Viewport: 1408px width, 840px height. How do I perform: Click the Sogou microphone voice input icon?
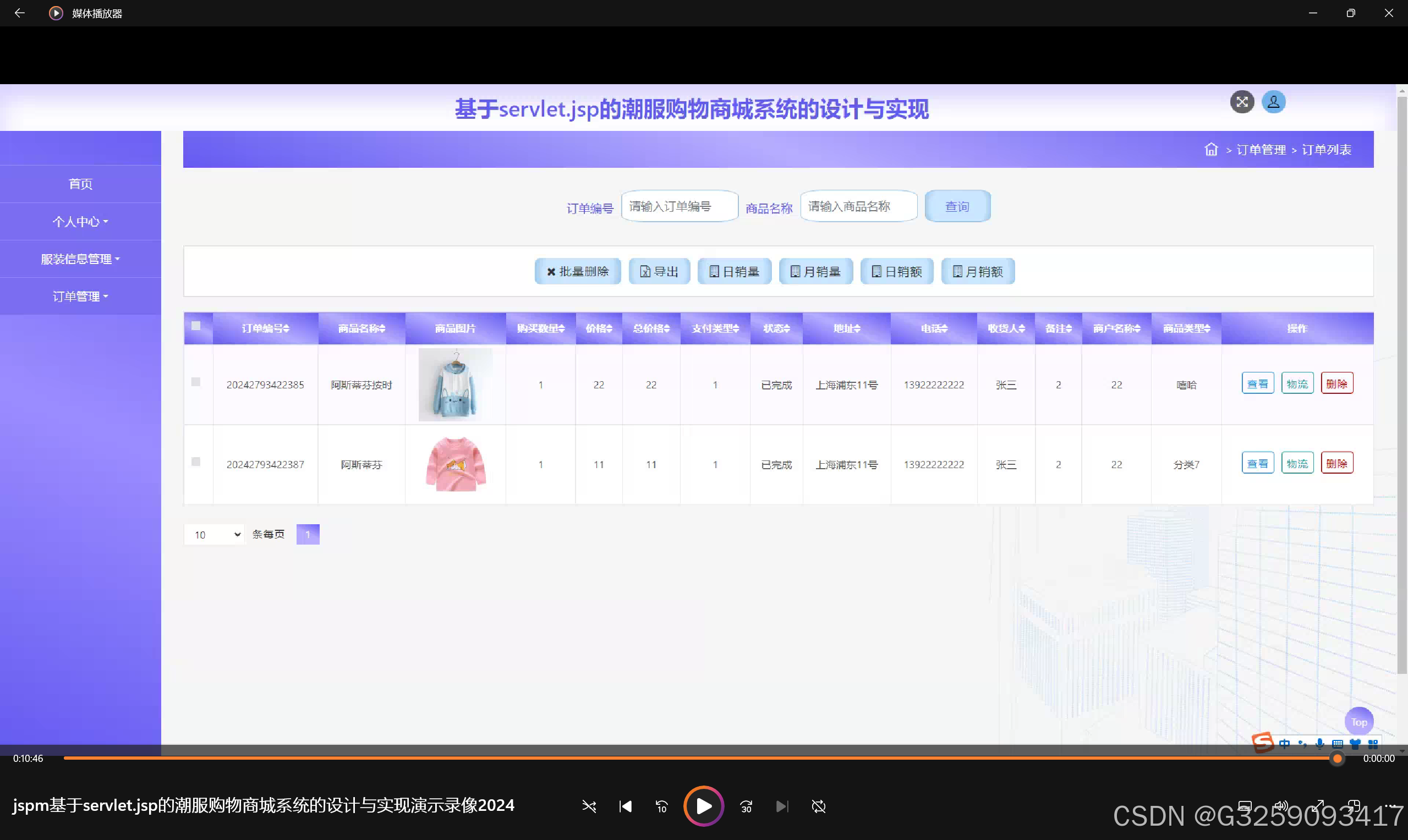(1319, 744)
